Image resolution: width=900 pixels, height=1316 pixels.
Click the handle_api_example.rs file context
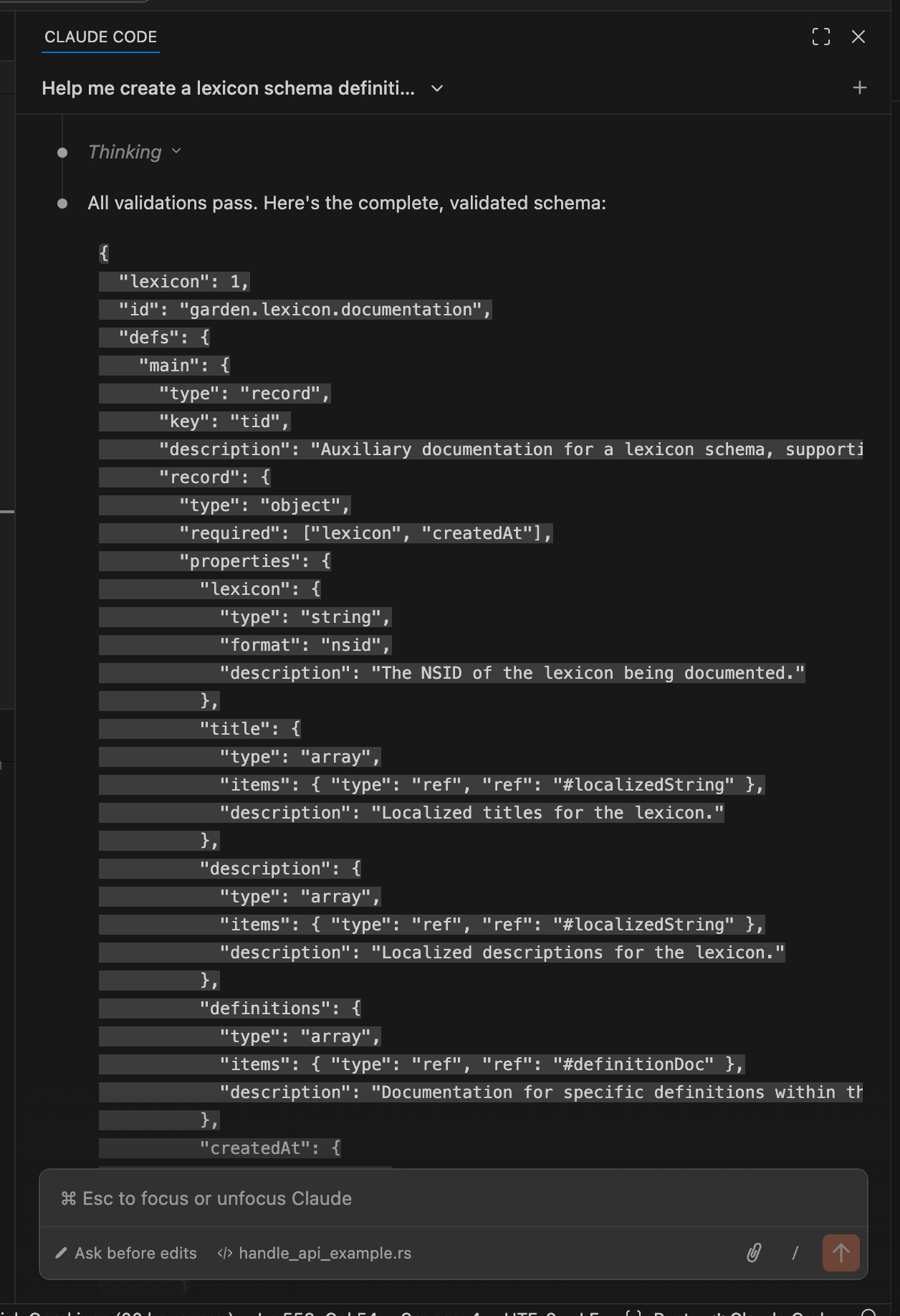click(x=325, y=1253)
